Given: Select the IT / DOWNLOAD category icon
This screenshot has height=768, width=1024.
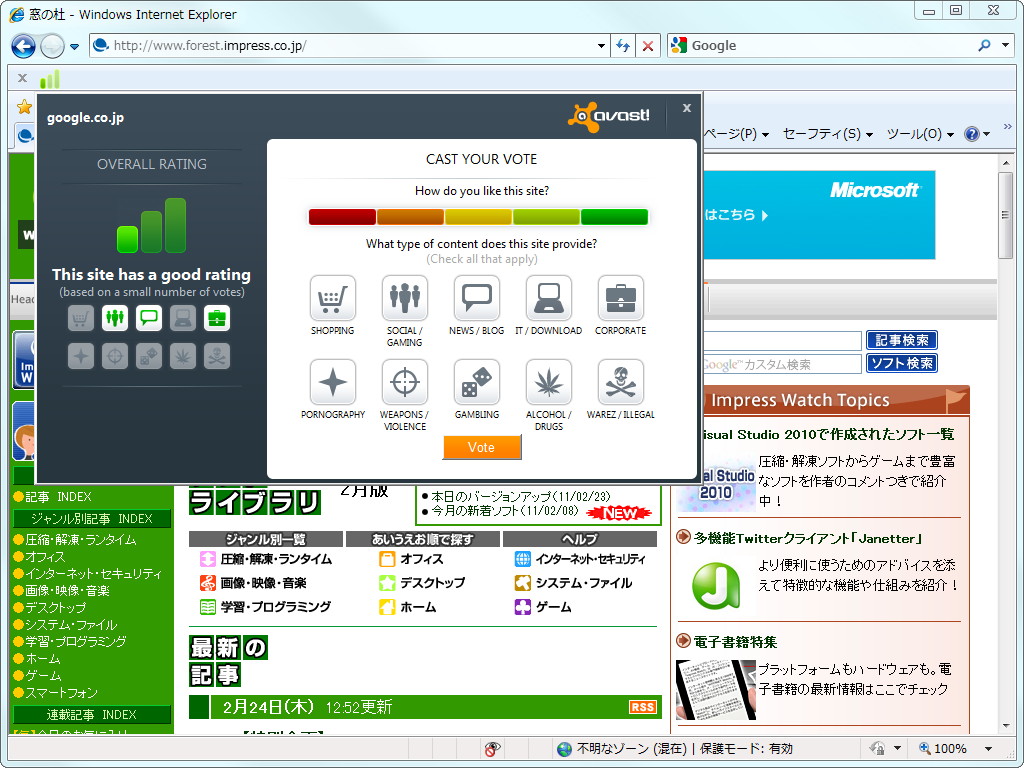Looking at the screenshot, I should point(548,293).
